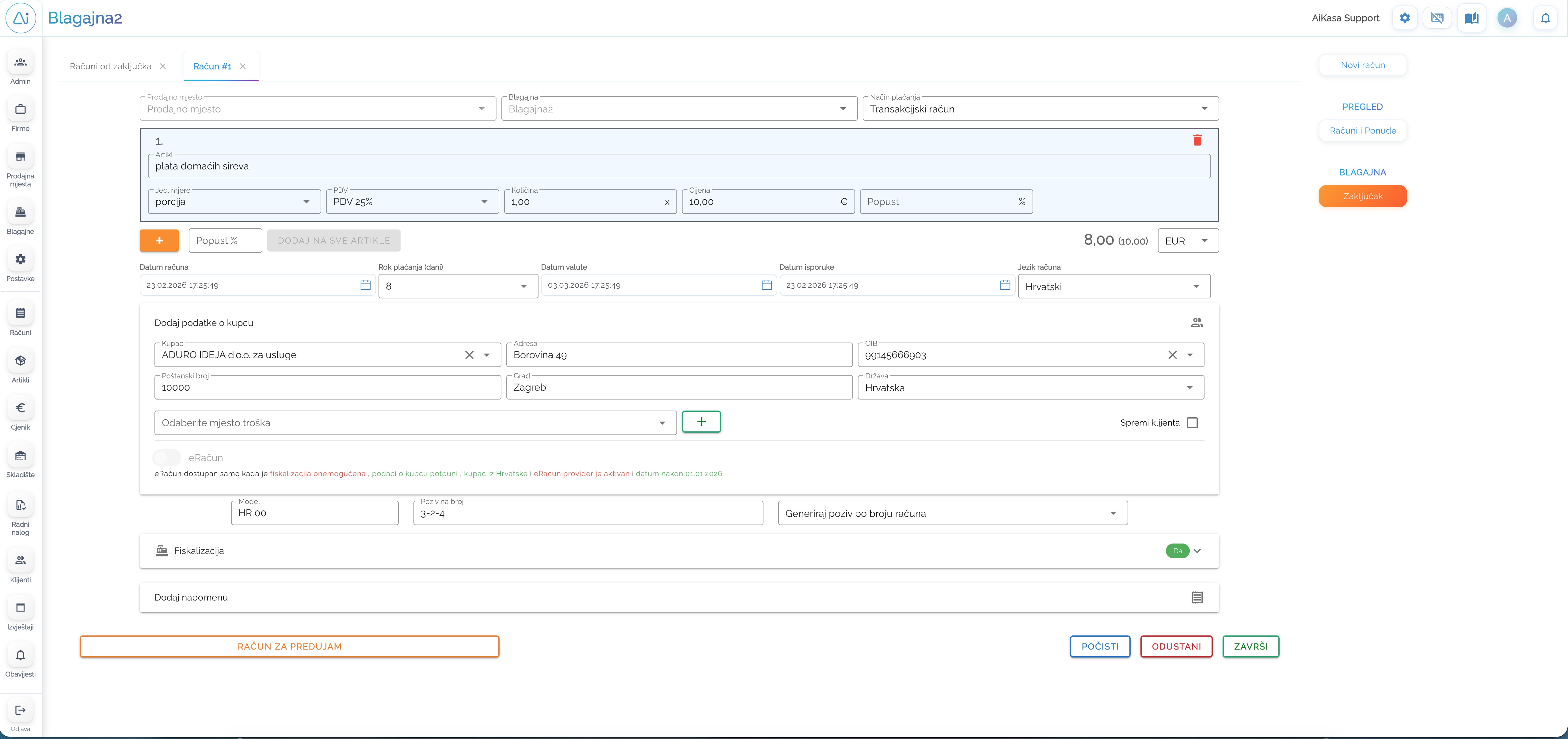Click the Radni nalog sidebar icon

click(20, 505)
